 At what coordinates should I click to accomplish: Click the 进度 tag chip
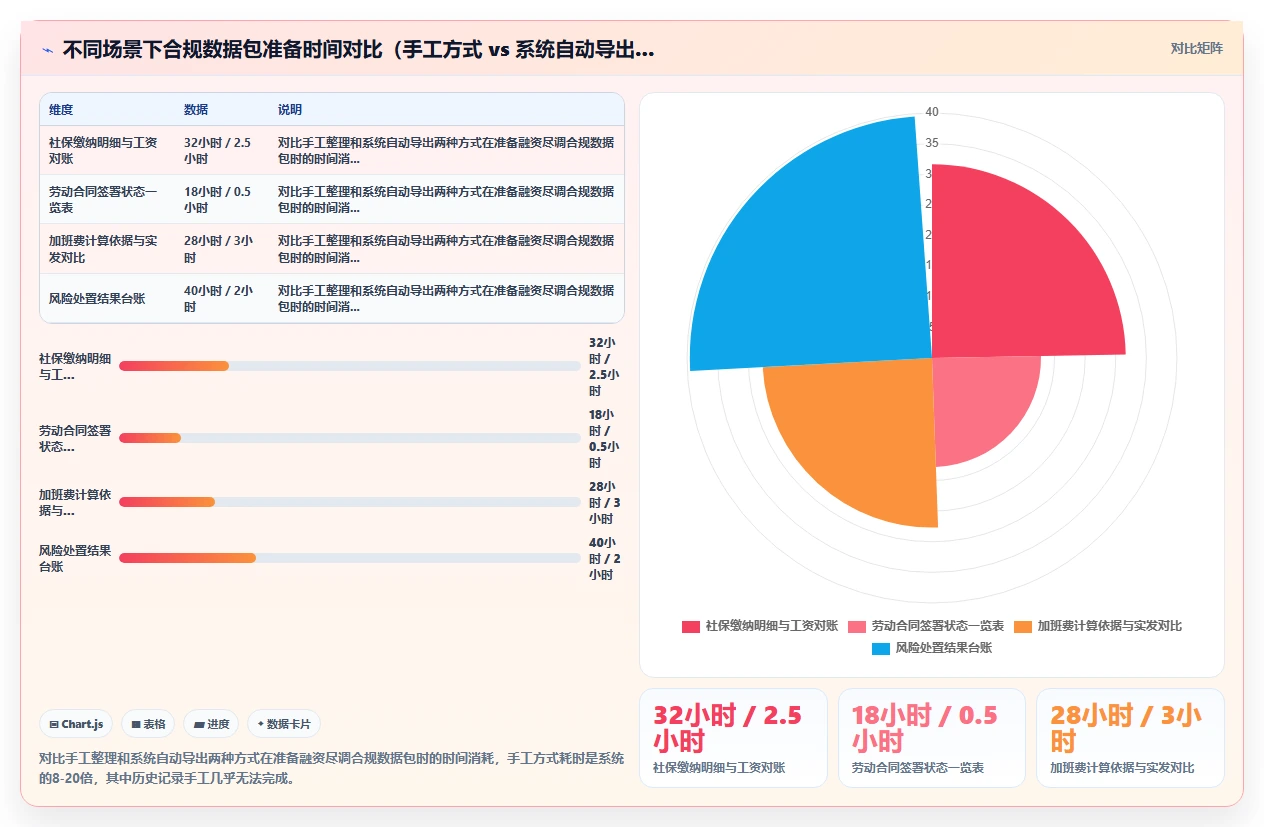click(211, 724)
